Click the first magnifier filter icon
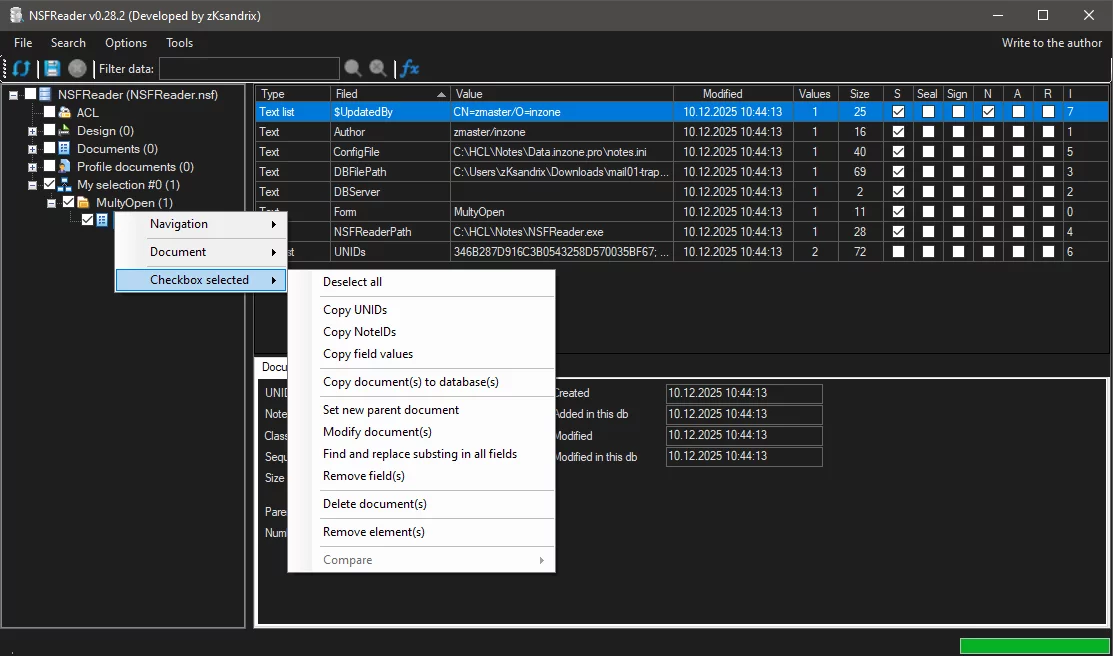The height and width of the screenshot is (656, 1113). pyautogui.click(x=353, y=69)
